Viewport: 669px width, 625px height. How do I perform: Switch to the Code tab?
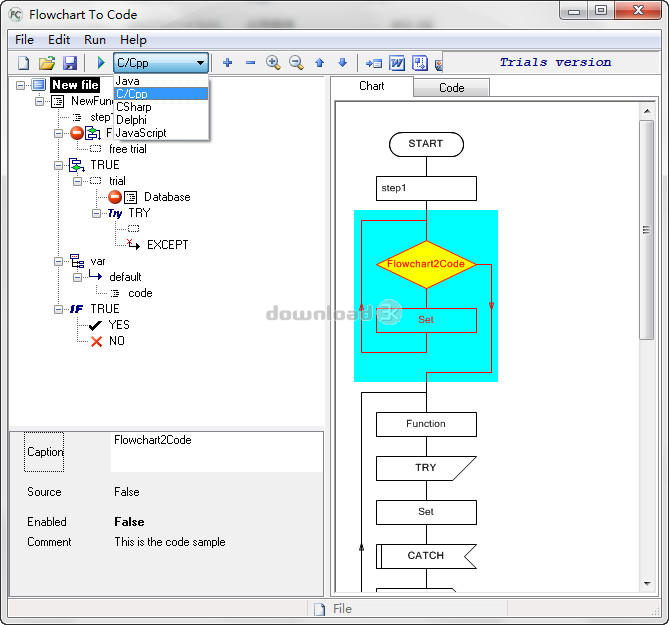(x=452, y=88)
